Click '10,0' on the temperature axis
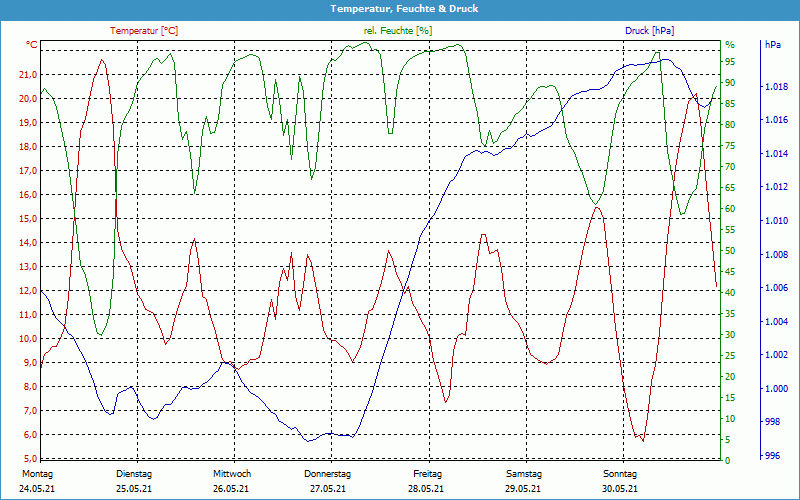The height and width of the screenshot is (500, 800). click(28, 339)
